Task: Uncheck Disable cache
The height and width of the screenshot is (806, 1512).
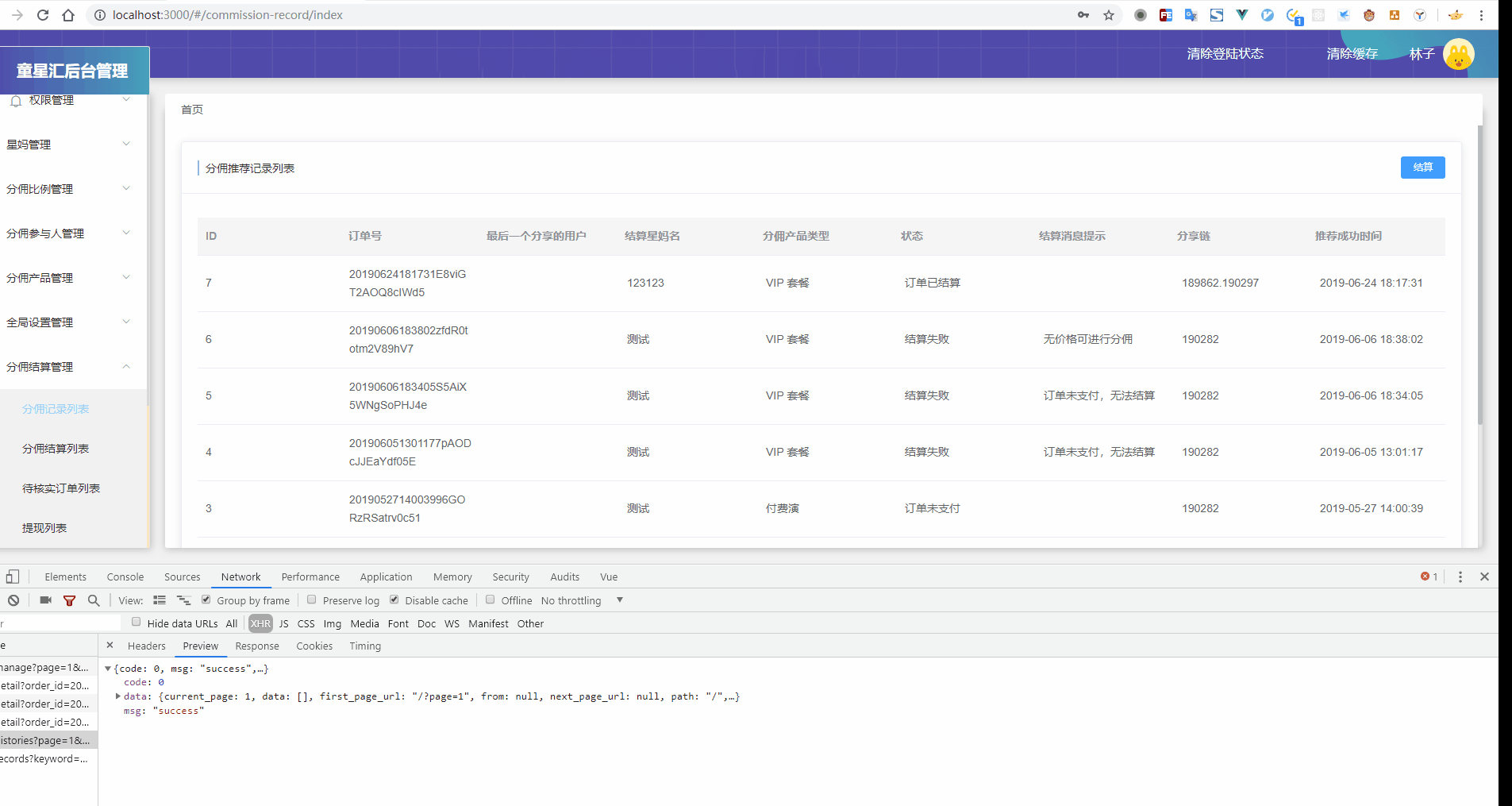Action: 394,600
